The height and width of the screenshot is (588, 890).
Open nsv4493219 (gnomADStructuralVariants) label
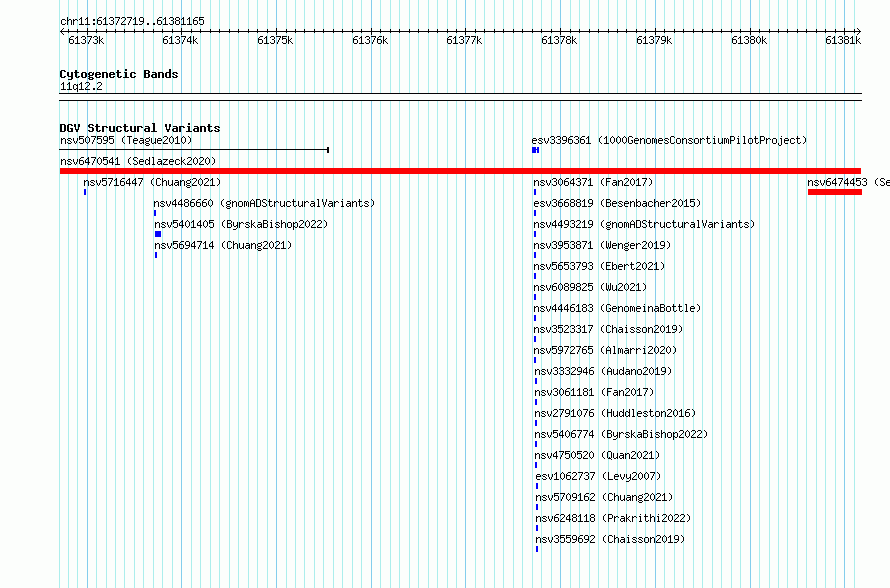pos(644,224)
